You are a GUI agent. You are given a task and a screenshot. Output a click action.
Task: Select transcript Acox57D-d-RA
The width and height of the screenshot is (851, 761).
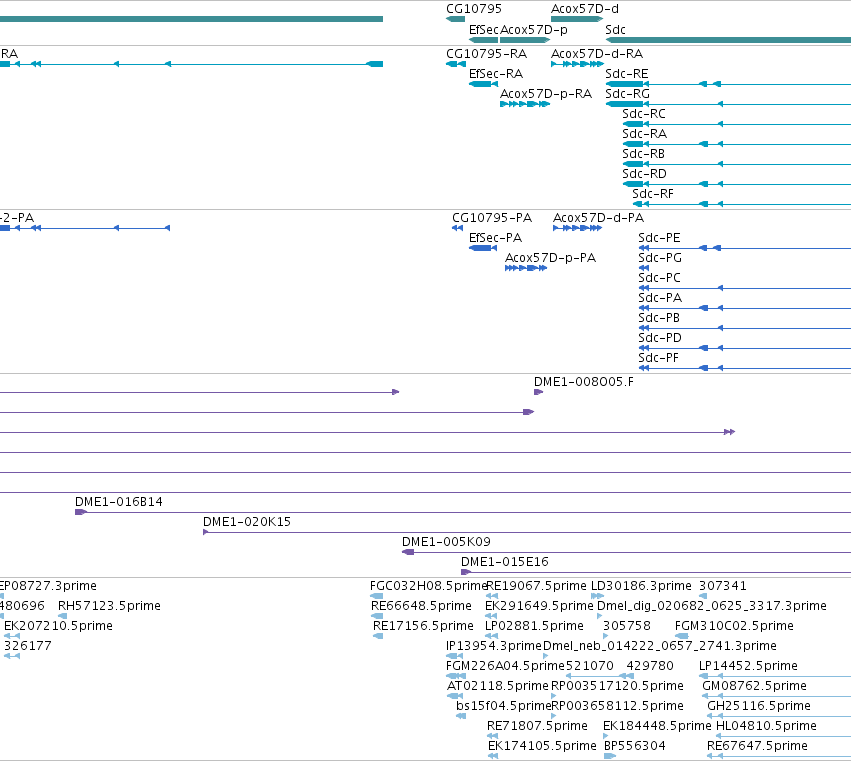577,64
